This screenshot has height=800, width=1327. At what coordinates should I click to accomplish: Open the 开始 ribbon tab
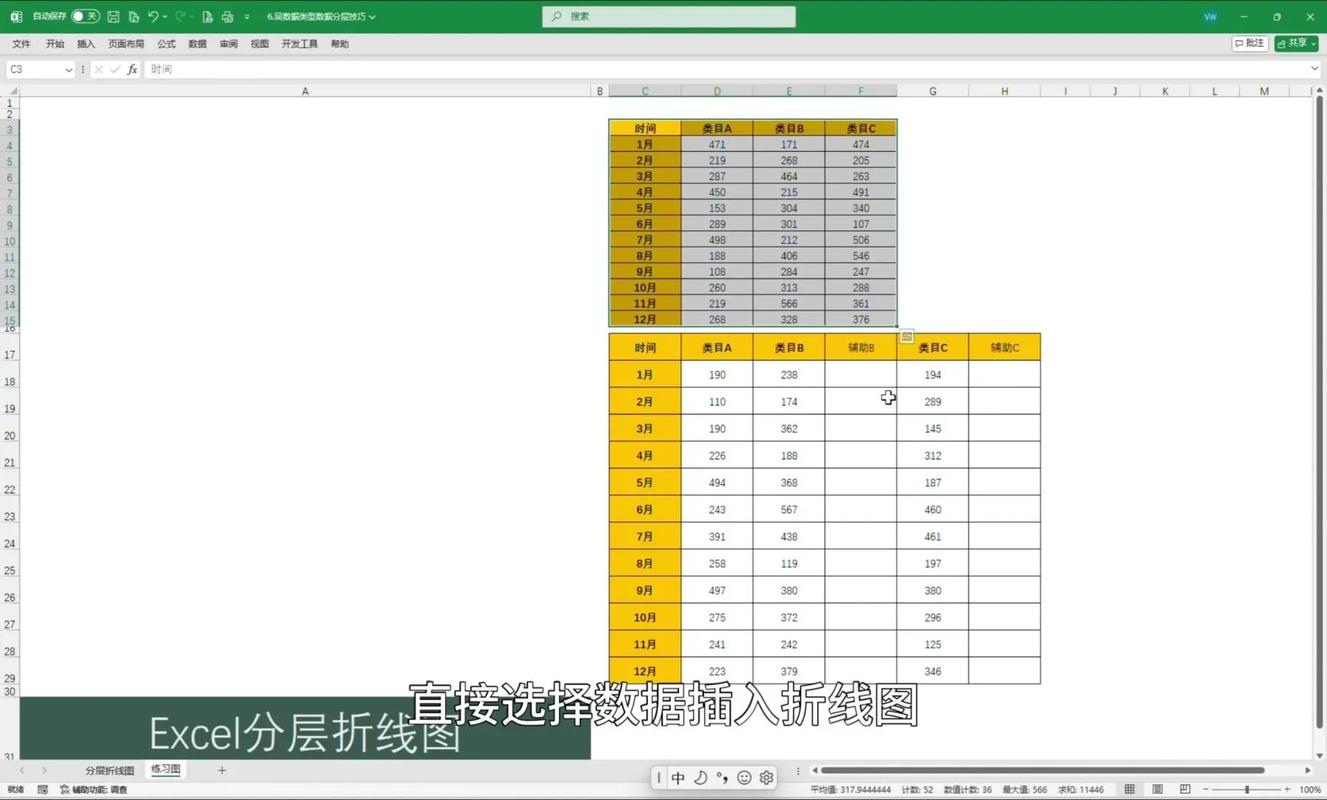(55, 44)
